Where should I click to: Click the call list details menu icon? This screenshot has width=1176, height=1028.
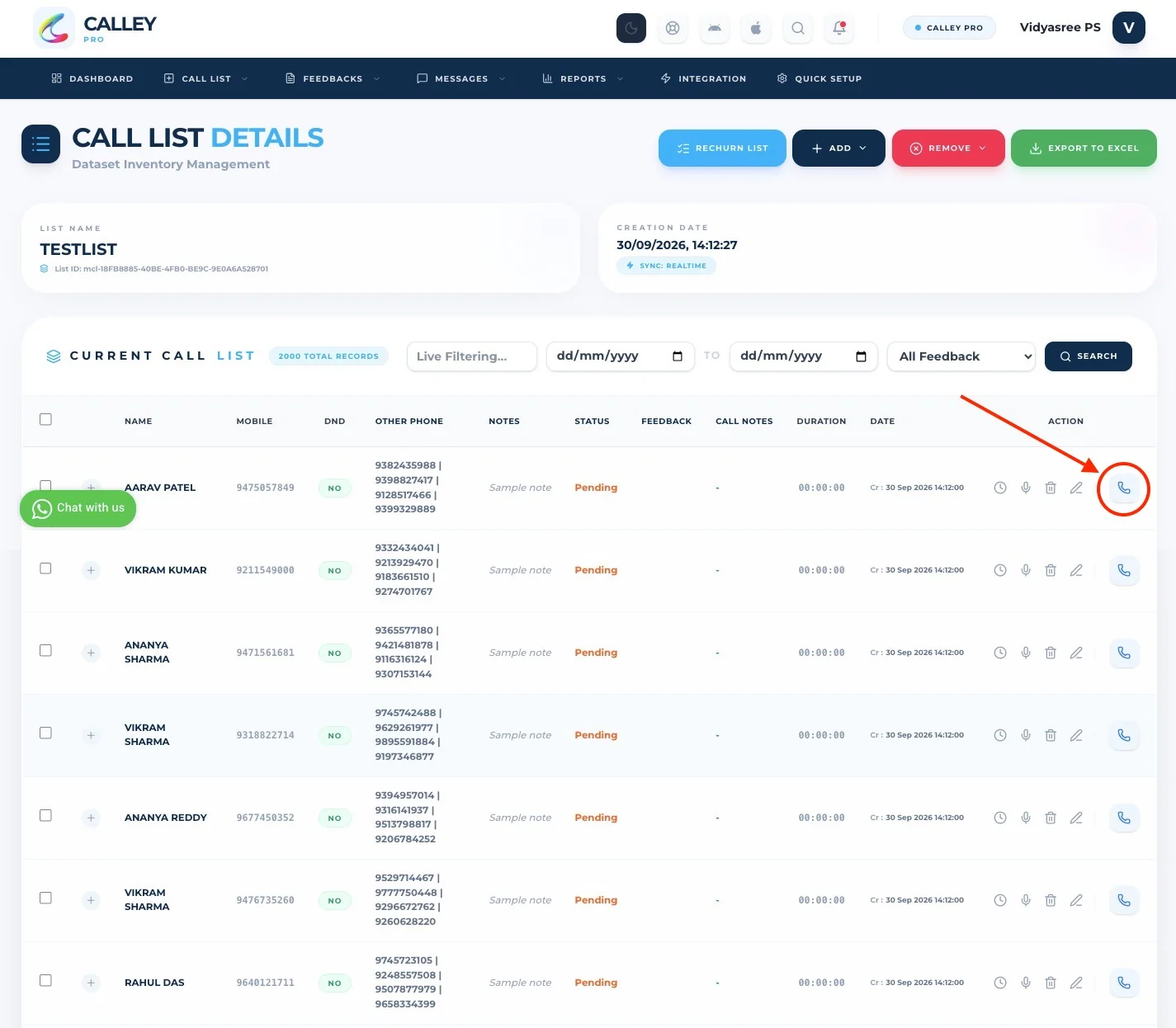(x=41, y=144)
